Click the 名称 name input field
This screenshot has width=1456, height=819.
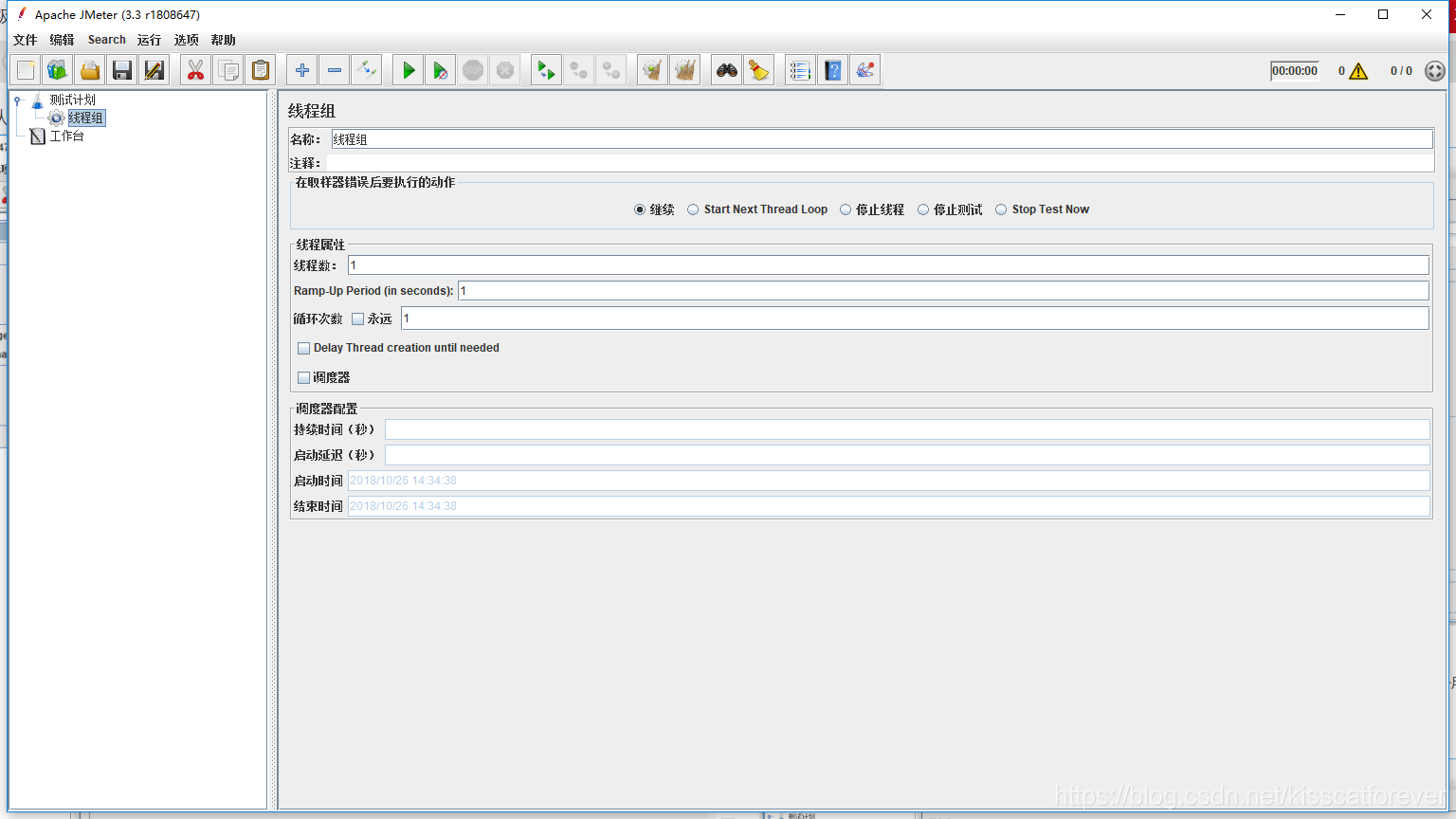882,139
